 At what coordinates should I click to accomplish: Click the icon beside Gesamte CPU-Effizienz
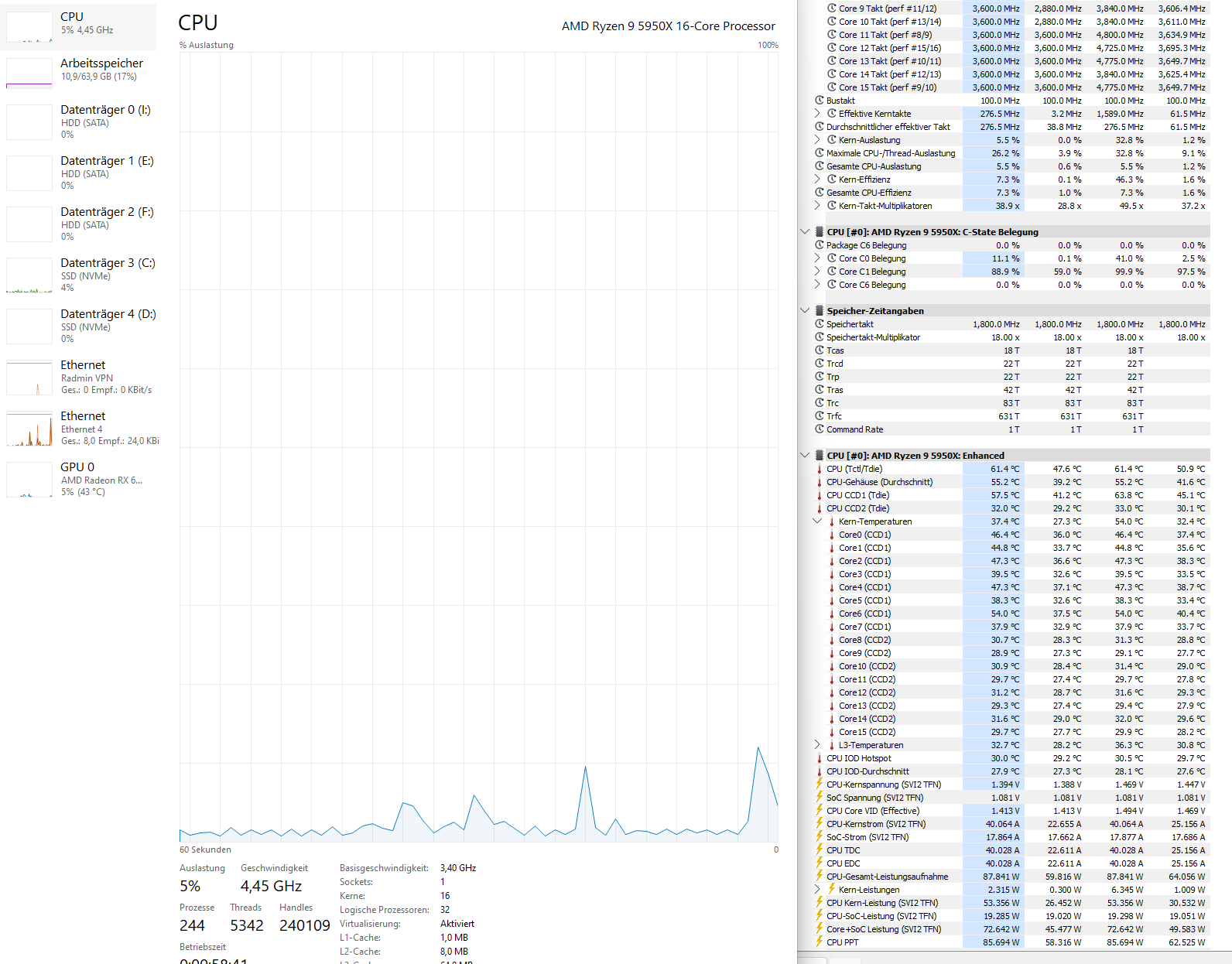[x=820, y=193]
